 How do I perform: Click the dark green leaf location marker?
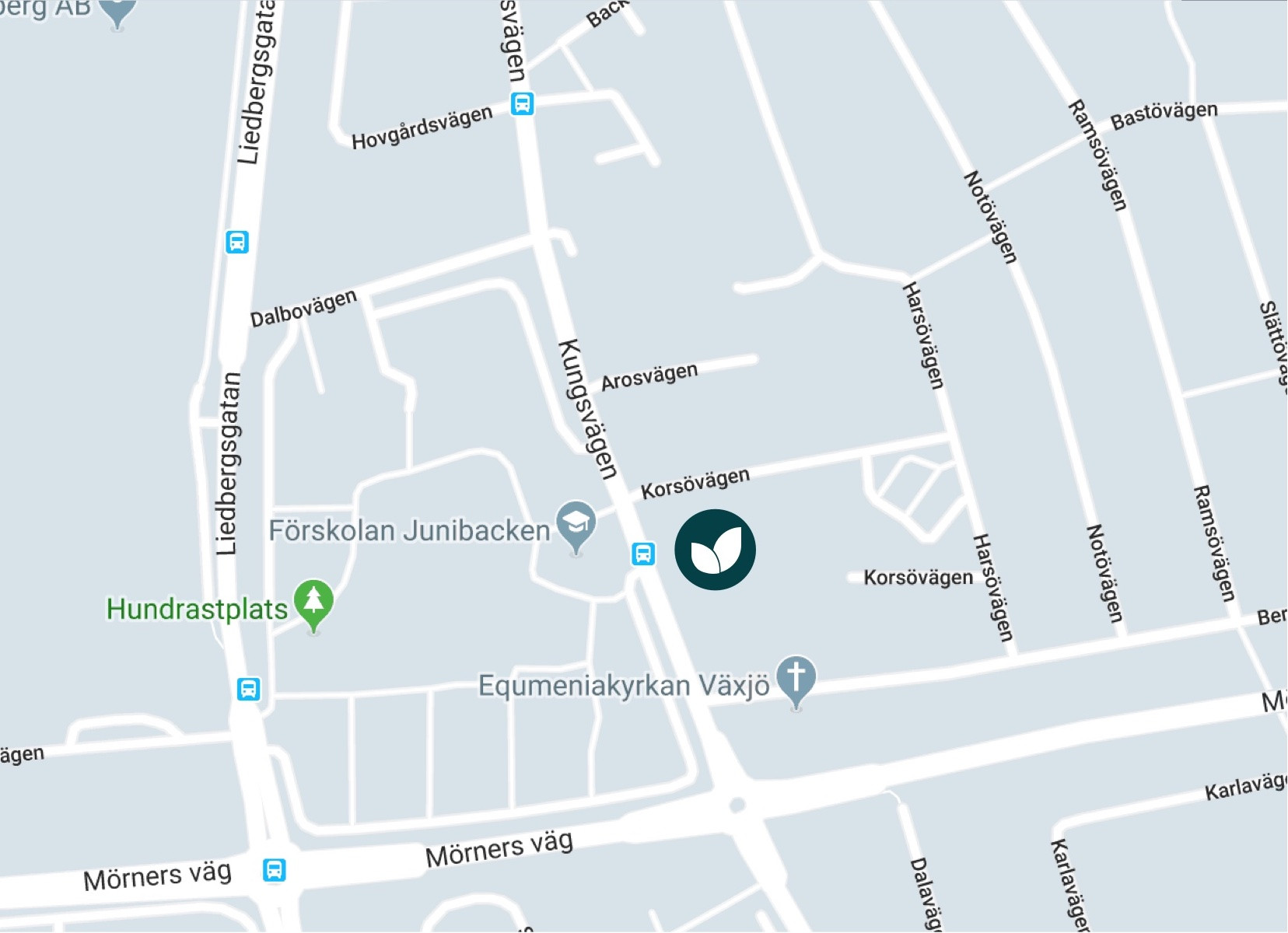[715, 550]
